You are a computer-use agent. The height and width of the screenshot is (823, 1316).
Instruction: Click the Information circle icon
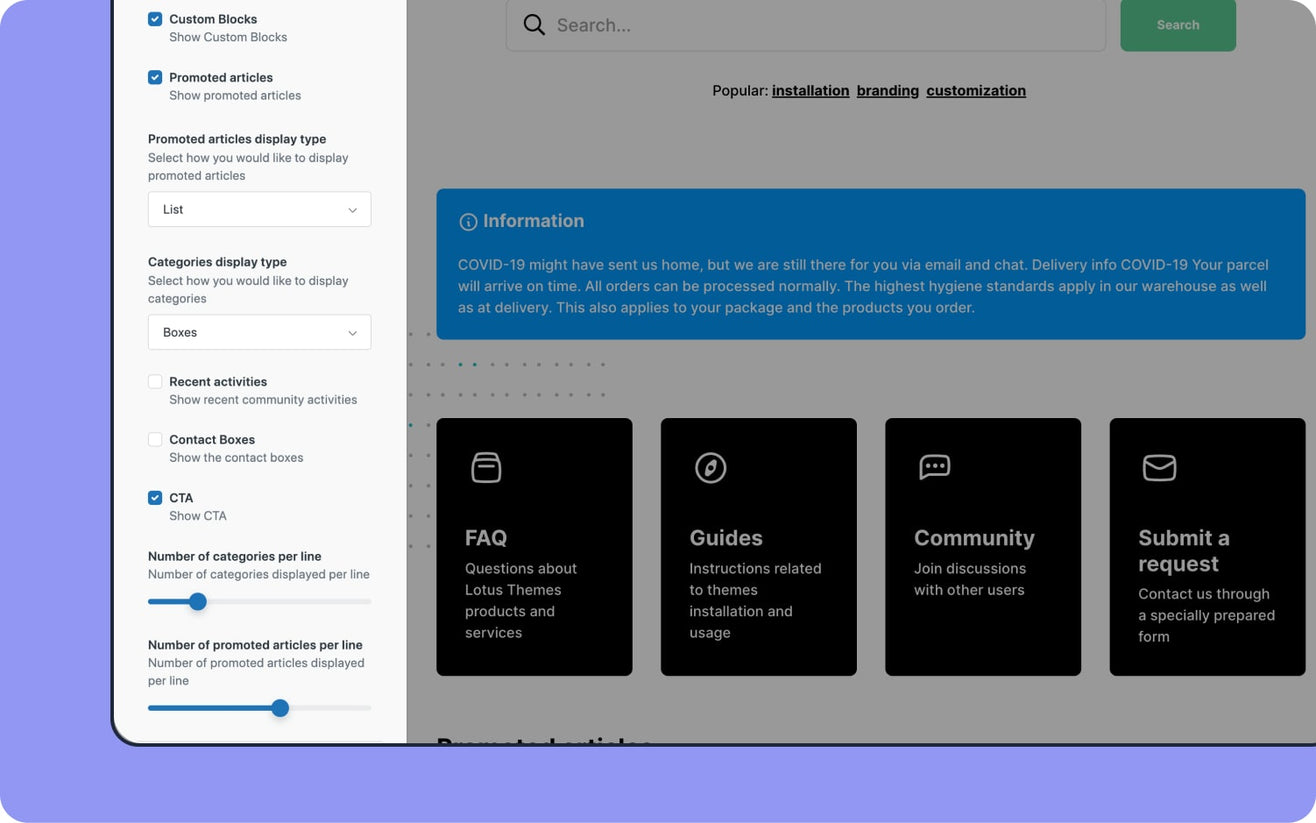[468, 222]
